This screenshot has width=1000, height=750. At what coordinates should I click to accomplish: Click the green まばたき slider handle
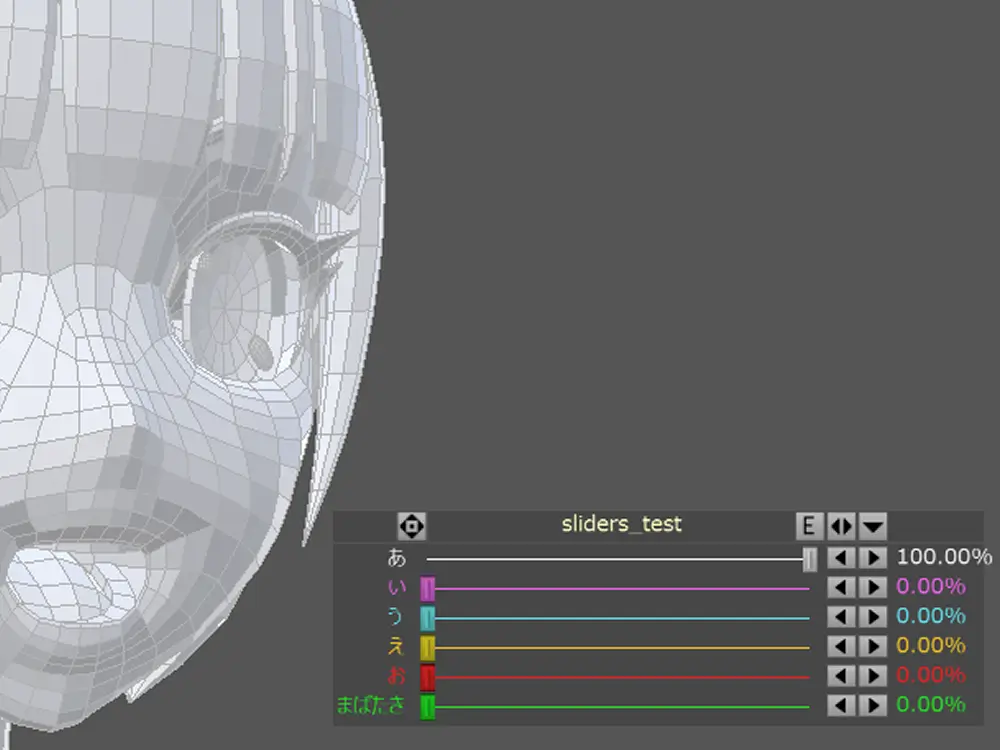click(x=428, y=707)
